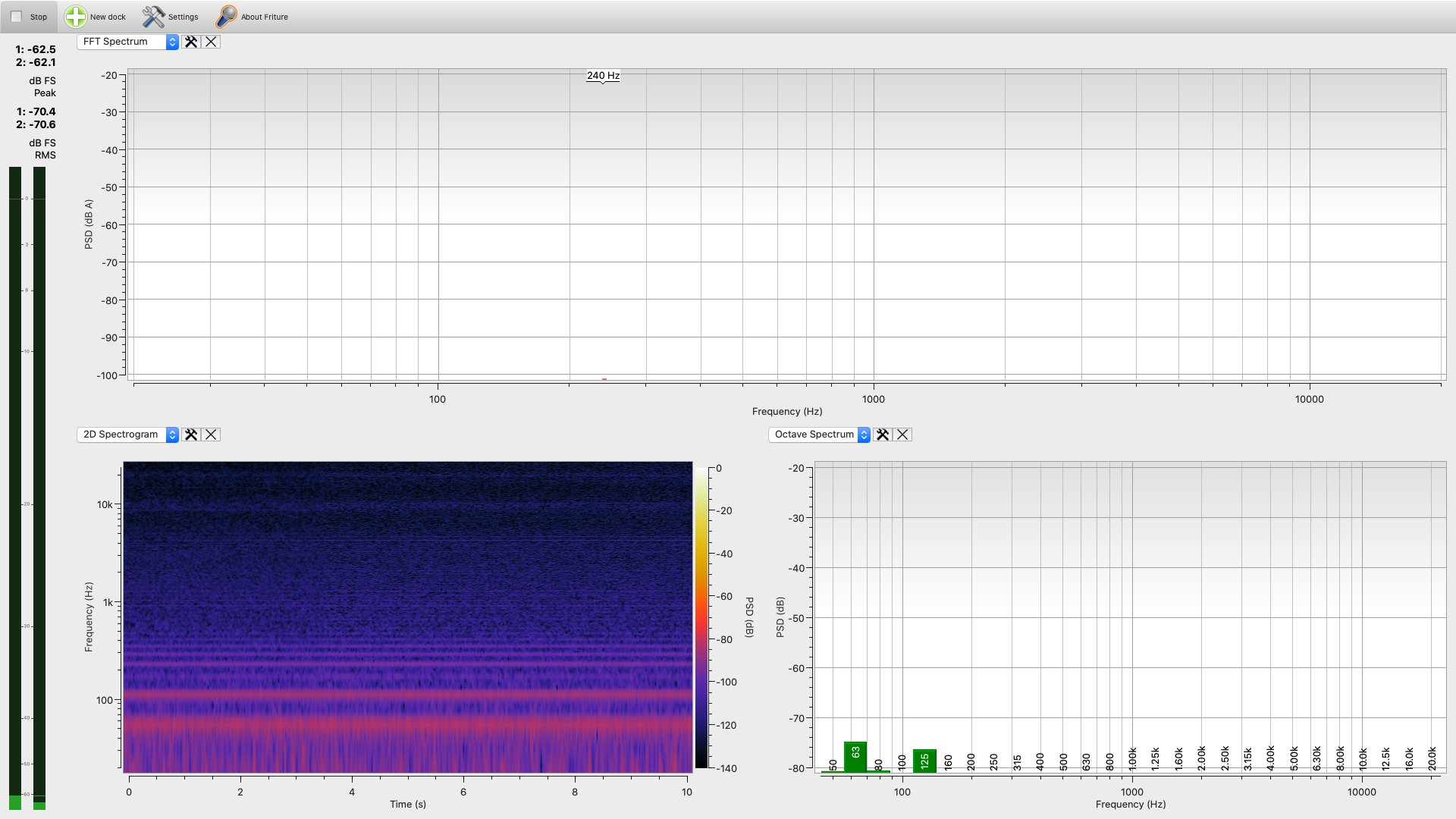Click the 63 Hz octave band bar
The width and height of the screenshot is (1456, 819).
(855, 757)
